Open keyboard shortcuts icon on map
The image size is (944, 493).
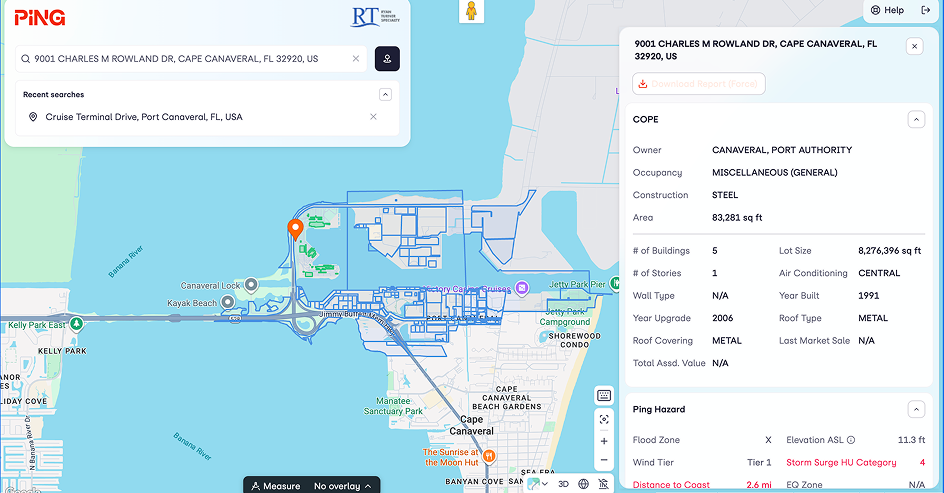[604, 395]
